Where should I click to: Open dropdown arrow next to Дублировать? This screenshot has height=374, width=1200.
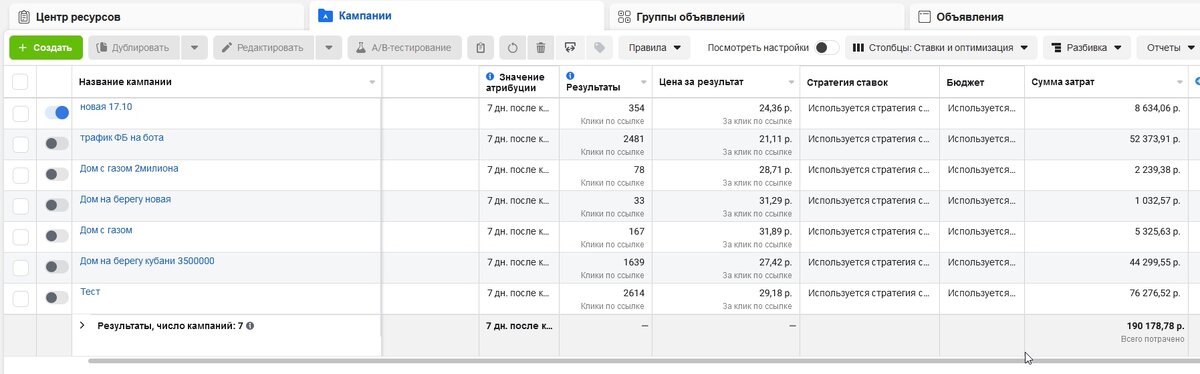point(195,47)
